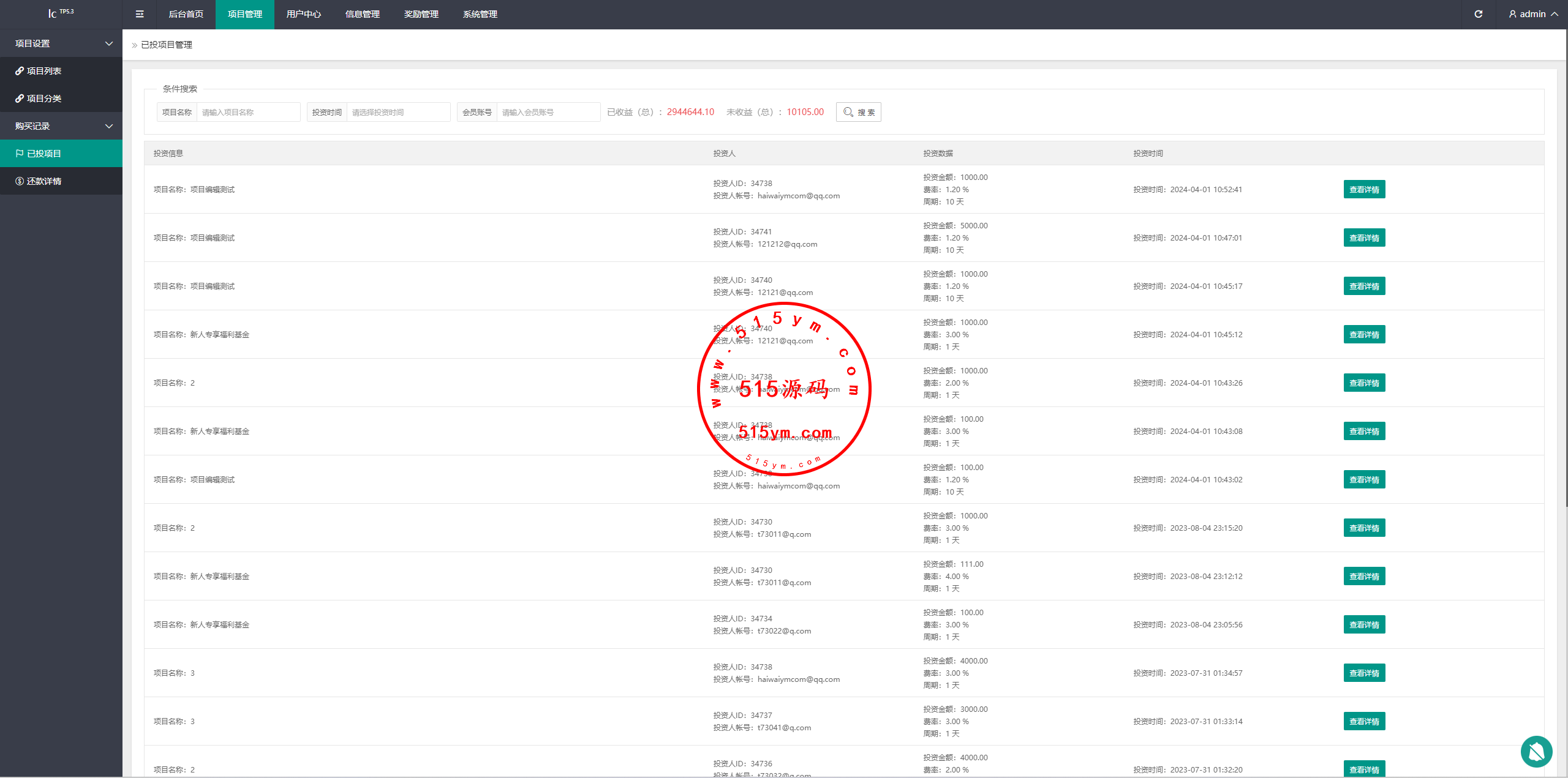
Task: Focus the 会员账号 search input
Action: 548,112
